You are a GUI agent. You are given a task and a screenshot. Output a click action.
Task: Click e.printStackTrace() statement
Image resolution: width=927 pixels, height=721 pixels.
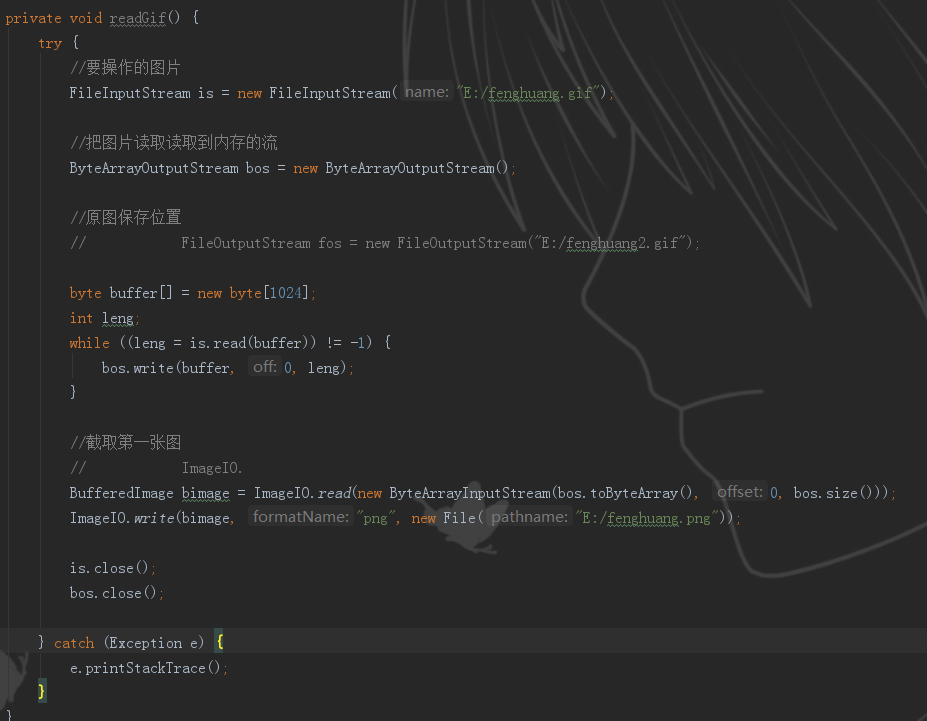pyautogui.click(x=148, y=668)
